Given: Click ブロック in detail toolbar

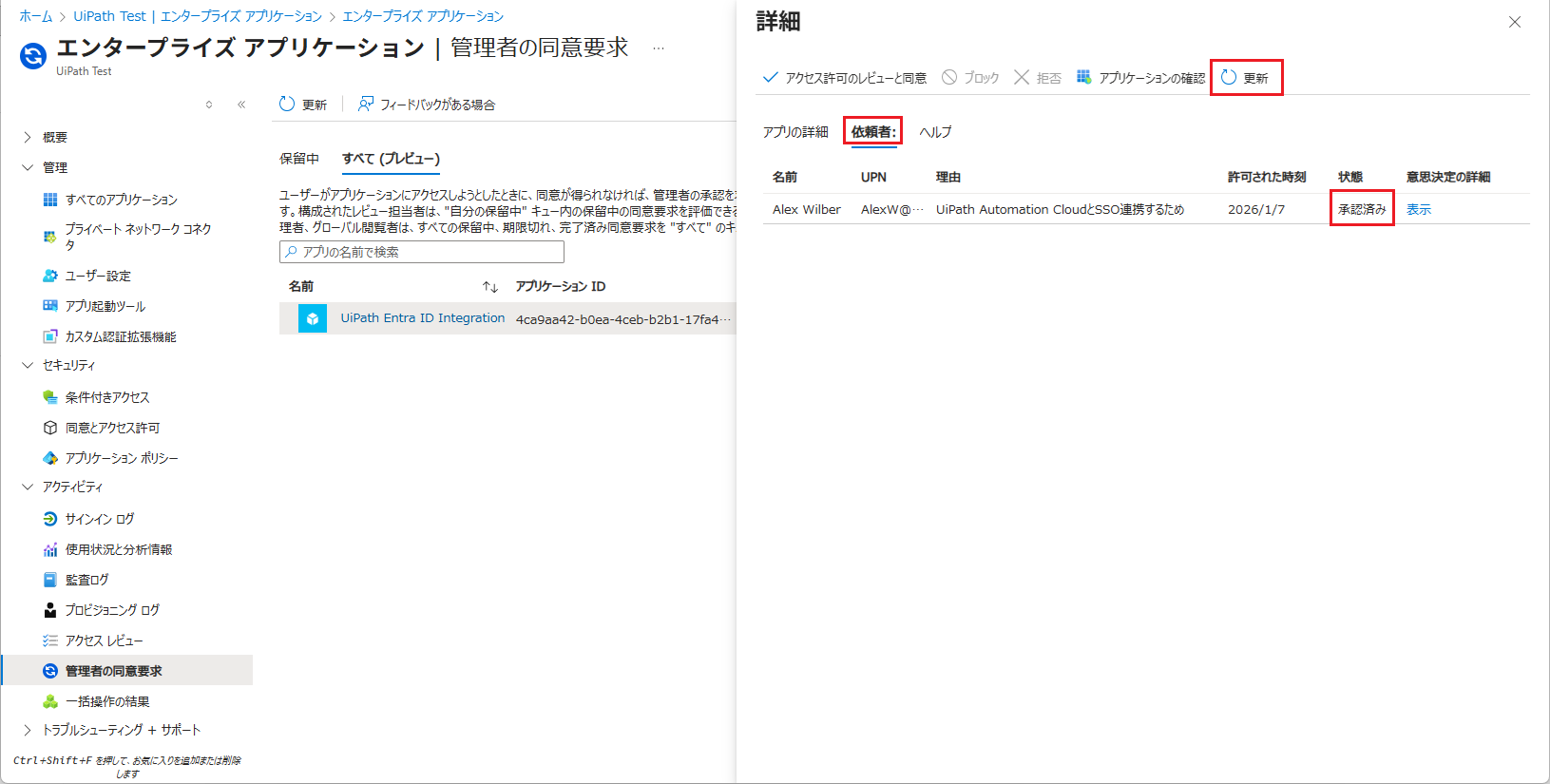Looking at the screenshot, I should [970, 78].
